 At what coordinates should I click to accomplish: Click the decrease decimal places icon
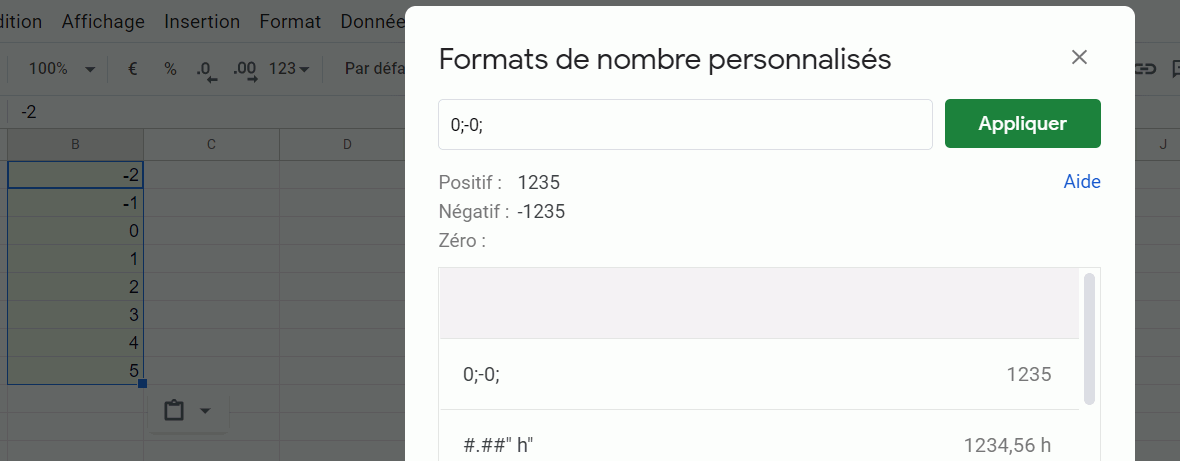[205, 70]
